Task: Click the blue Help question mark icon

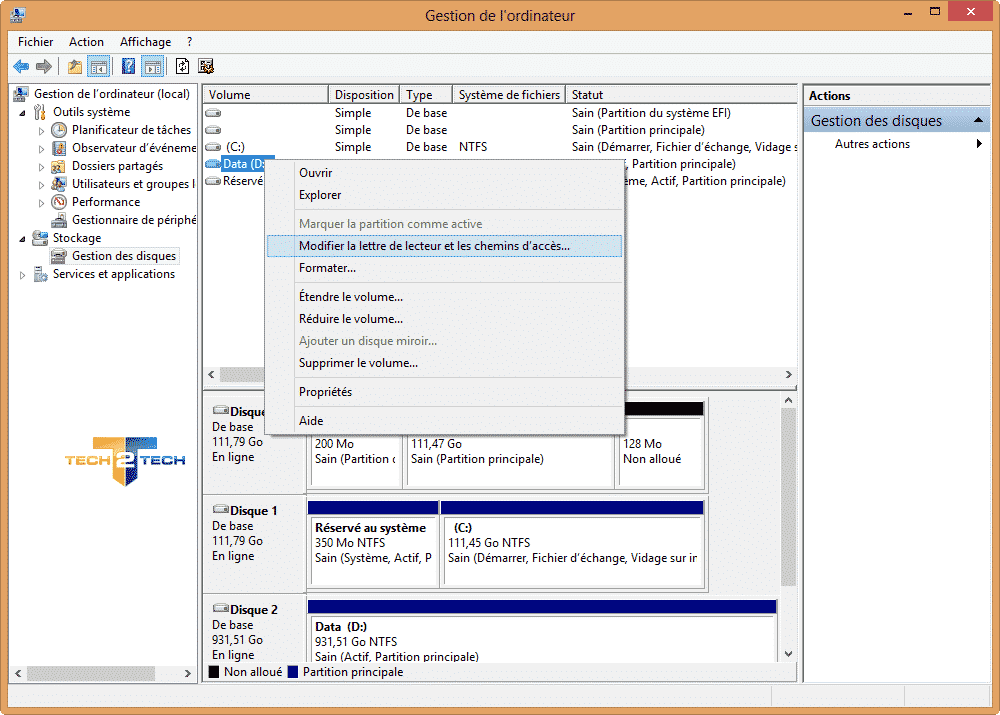Action: pos(128,67)
